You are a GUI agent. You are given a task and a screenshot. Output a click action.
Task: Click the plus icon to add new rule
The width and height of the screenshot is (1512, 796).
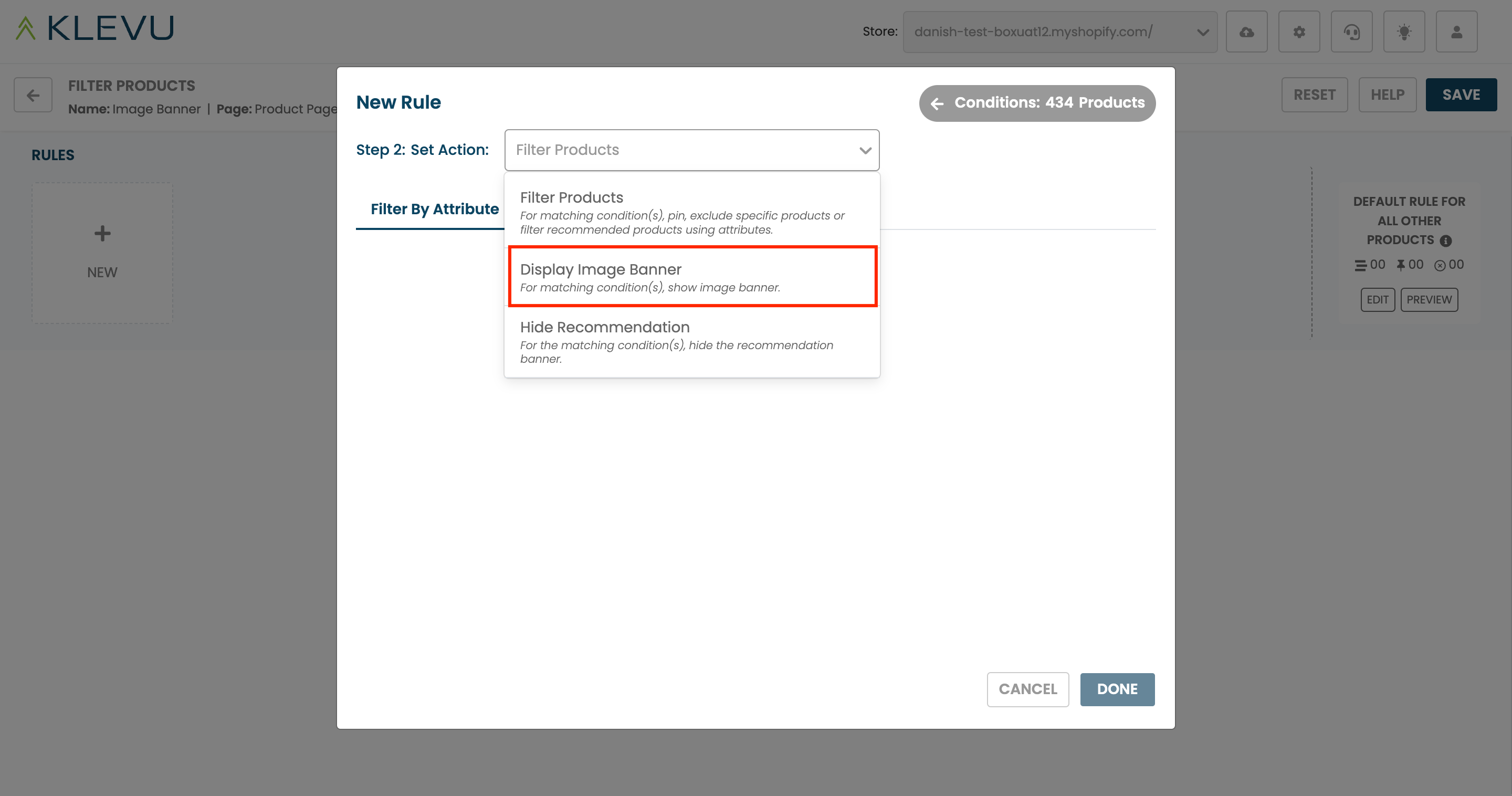(x=102, y=234)
